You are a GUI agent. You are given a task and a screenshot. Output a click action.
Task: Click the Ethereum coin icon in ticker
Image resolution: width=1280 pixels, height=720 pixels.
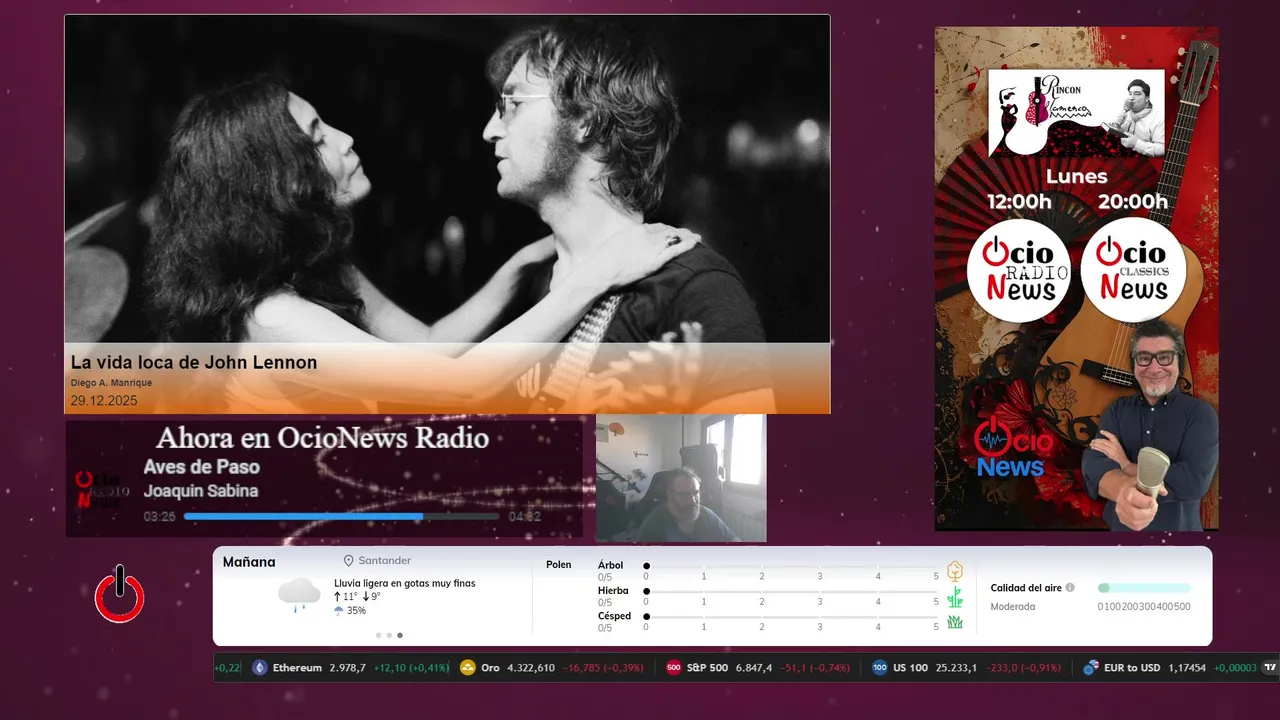pos(260,668)
